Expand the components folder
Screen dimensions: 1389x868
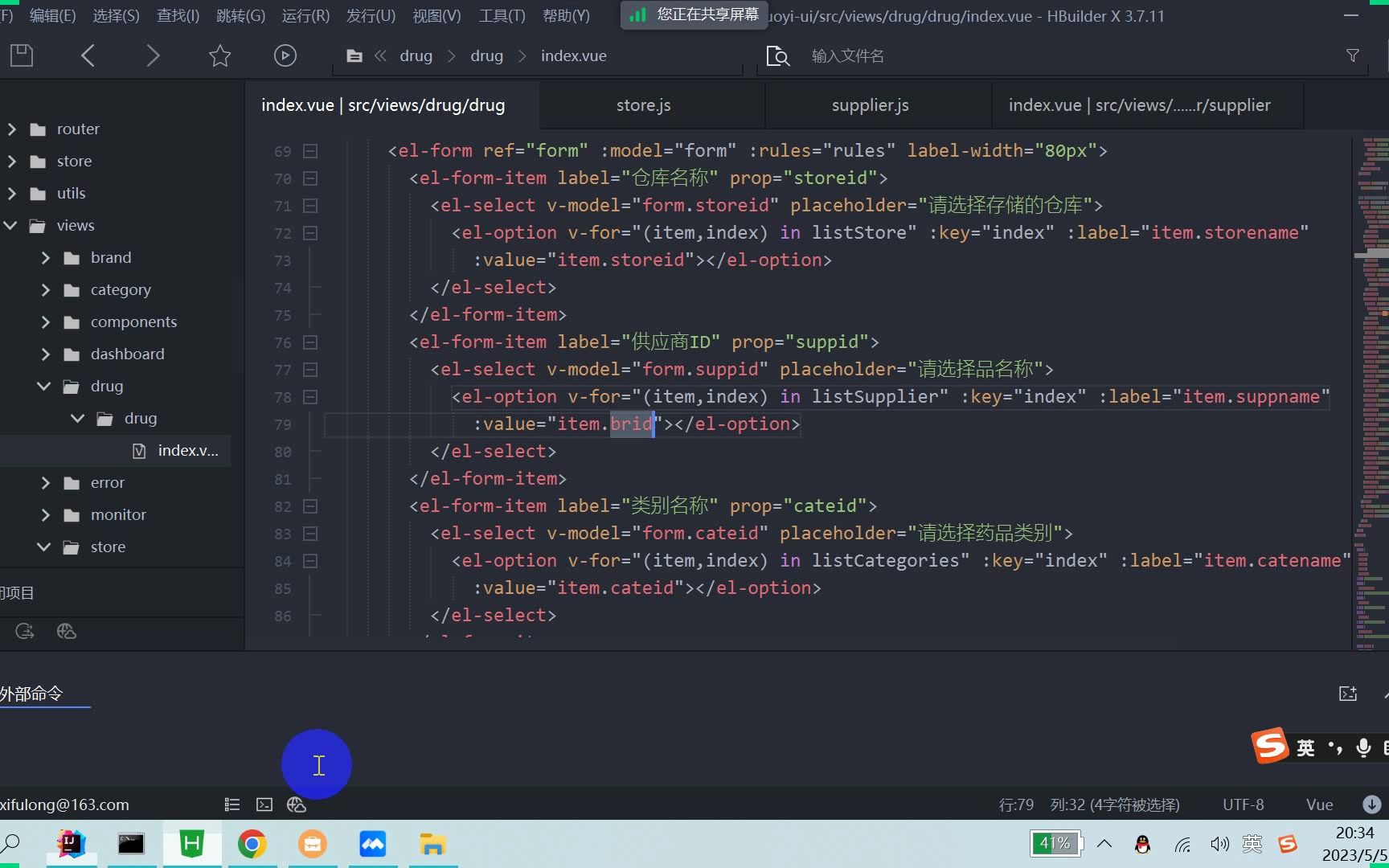[46, 321]
